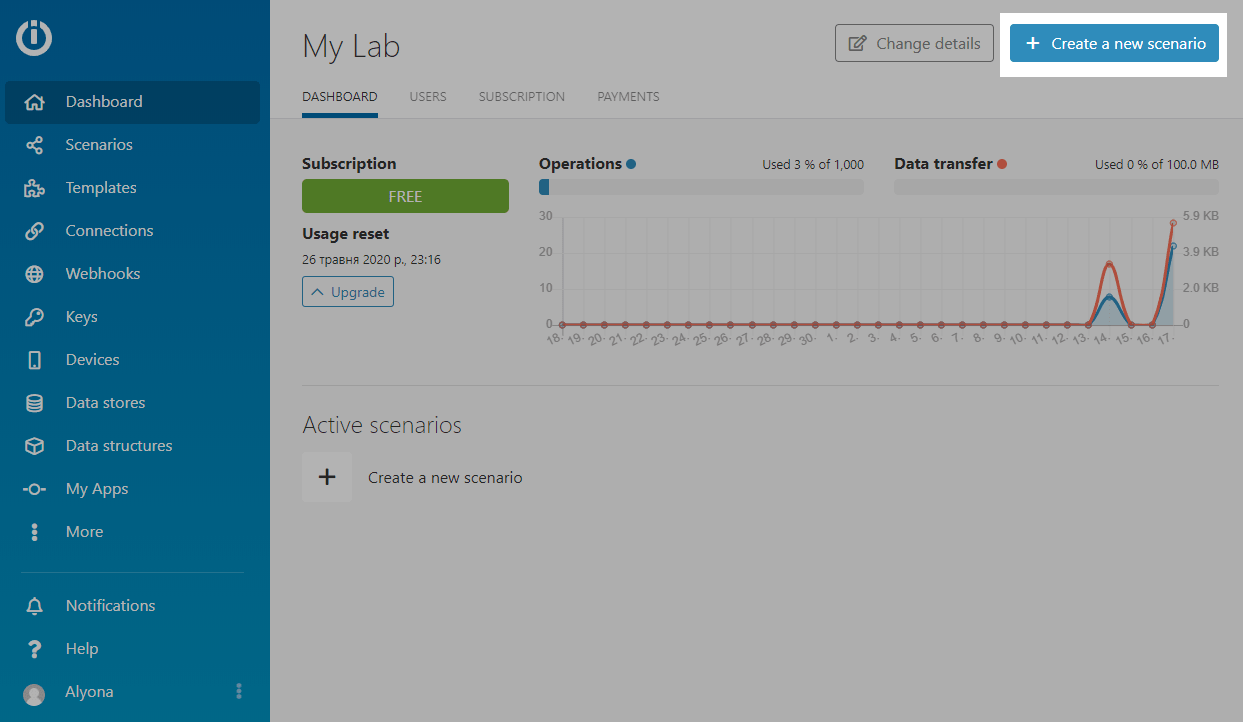
Task: Open Templates via the puzzle icon
Action: [x=34, y=188]
